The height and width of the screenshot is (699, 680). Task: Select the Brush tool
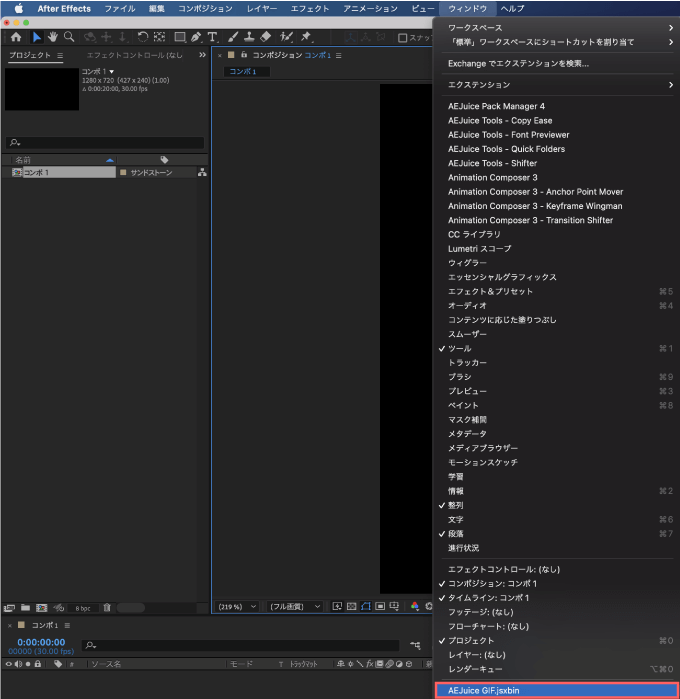[233, 37]
